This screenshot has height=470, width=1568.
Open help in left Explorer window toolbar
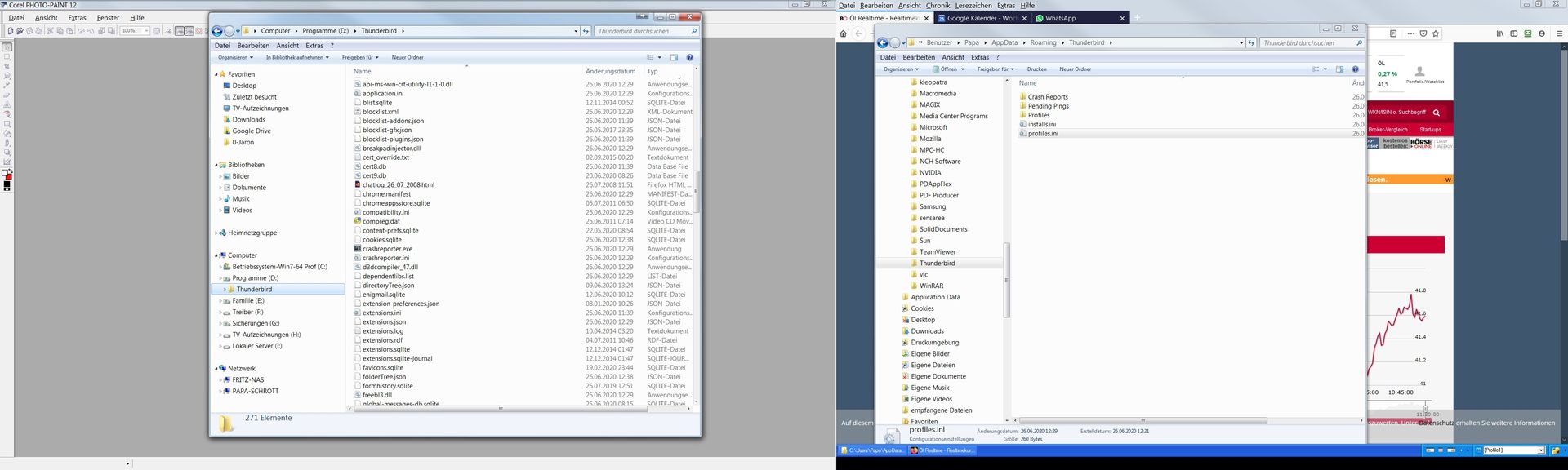pos(690,57)
